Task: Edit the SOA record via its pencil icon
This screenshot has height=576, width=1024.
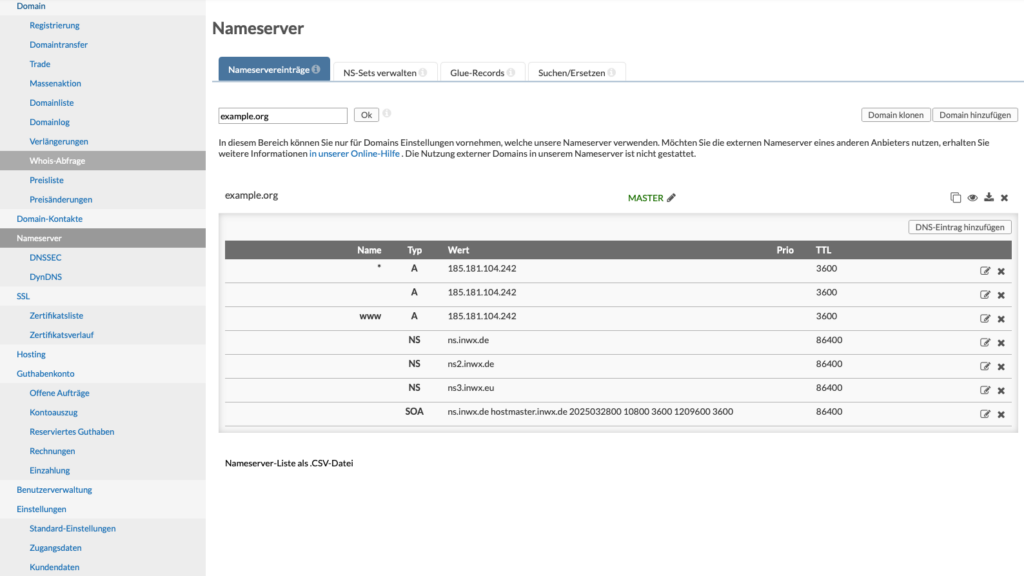Action: tap(985, 413)
